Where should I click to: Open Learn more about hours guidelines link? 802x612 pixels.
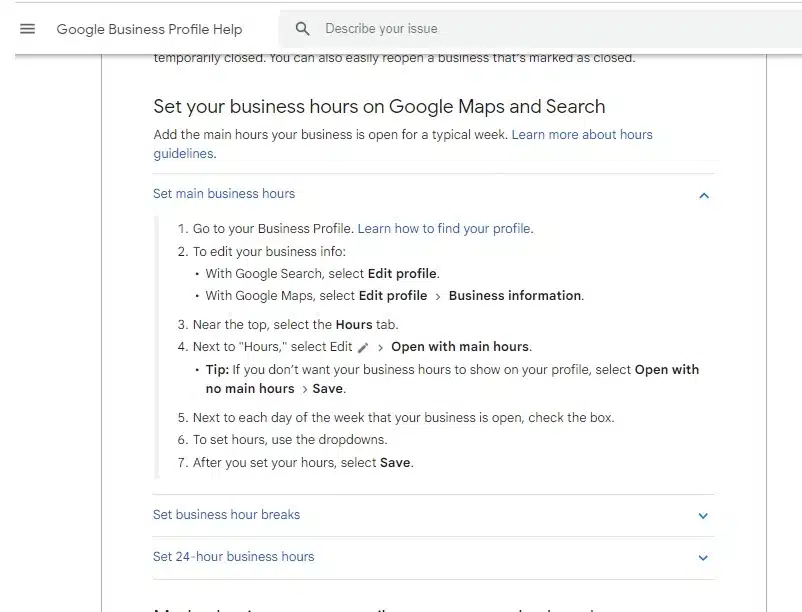(582, 134)
